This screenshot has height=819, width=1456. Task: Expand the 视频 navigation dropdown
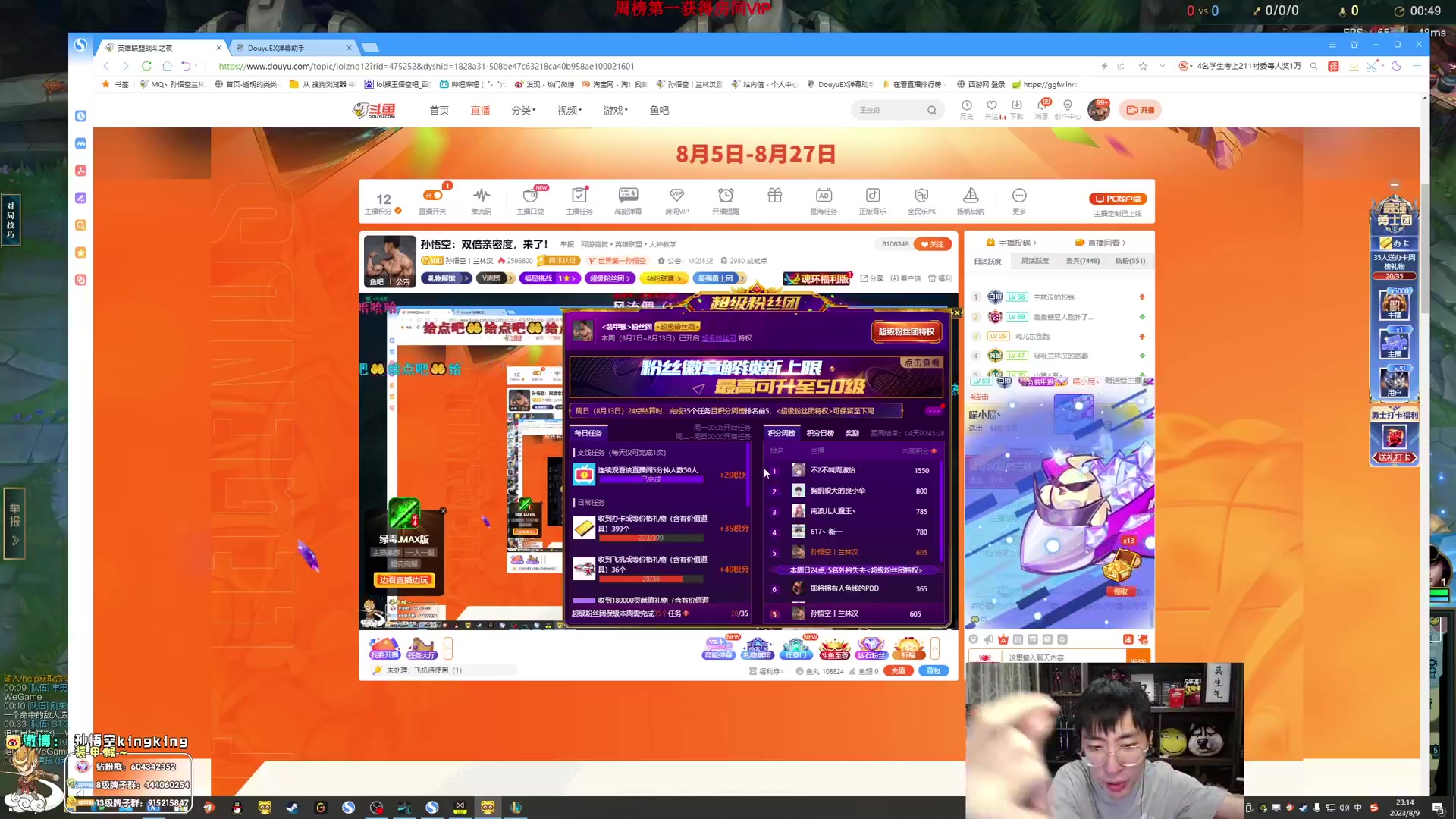570,110
